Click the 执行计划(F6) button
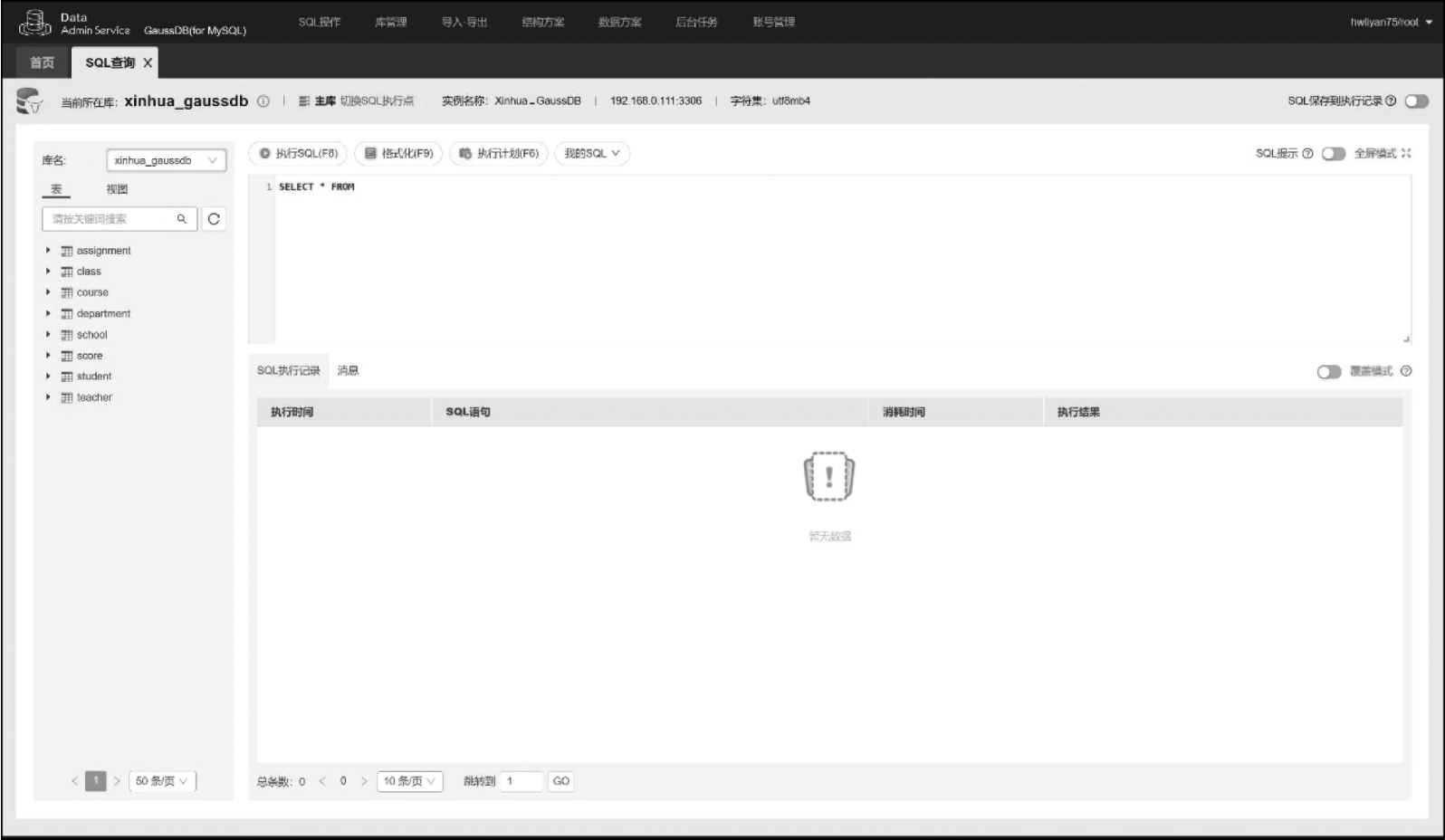 point(499,154)
